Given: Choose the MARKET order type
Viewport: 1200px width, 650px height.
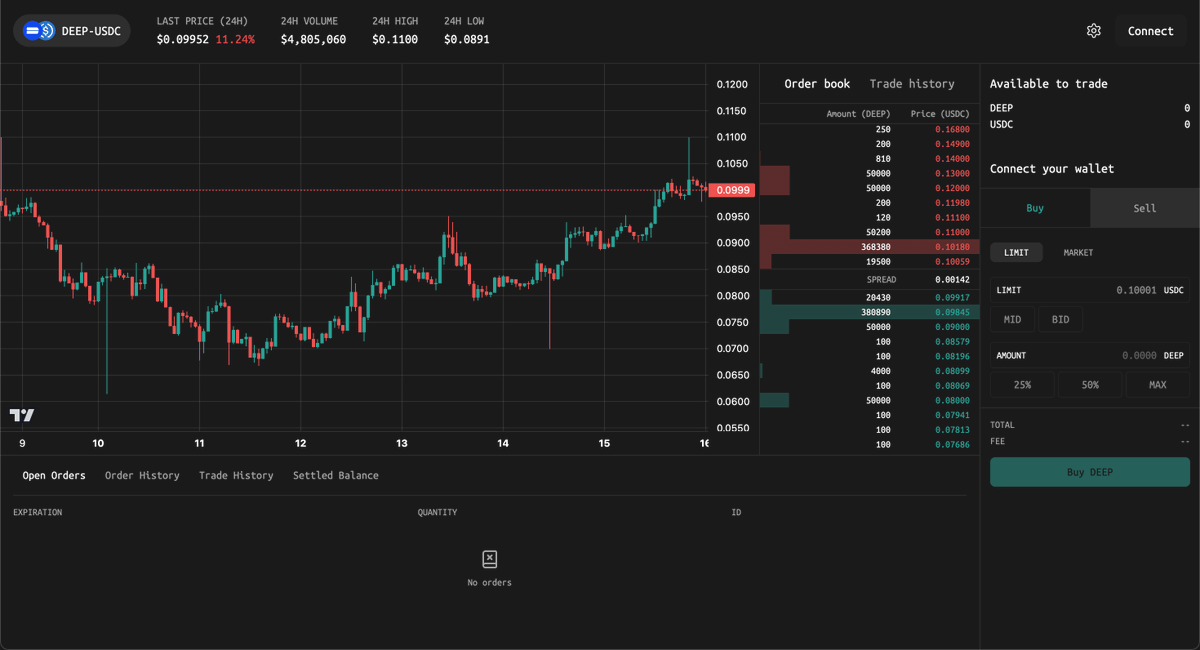Looking at the screenshot, I should point(1078,253).
